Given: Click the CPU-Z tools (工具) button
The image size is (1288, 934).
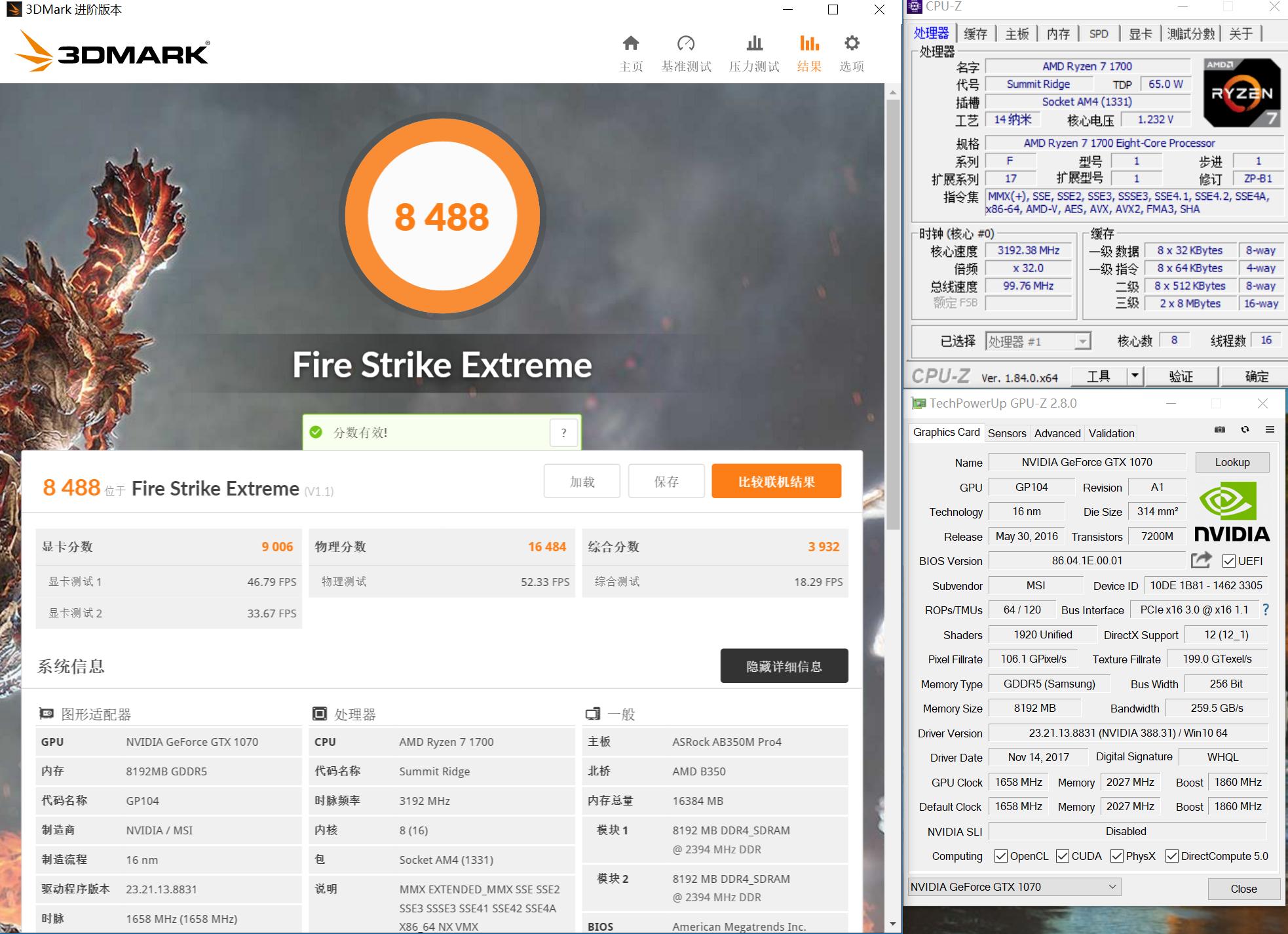Looking at the screenshot, I should [x=1099, y=376].
